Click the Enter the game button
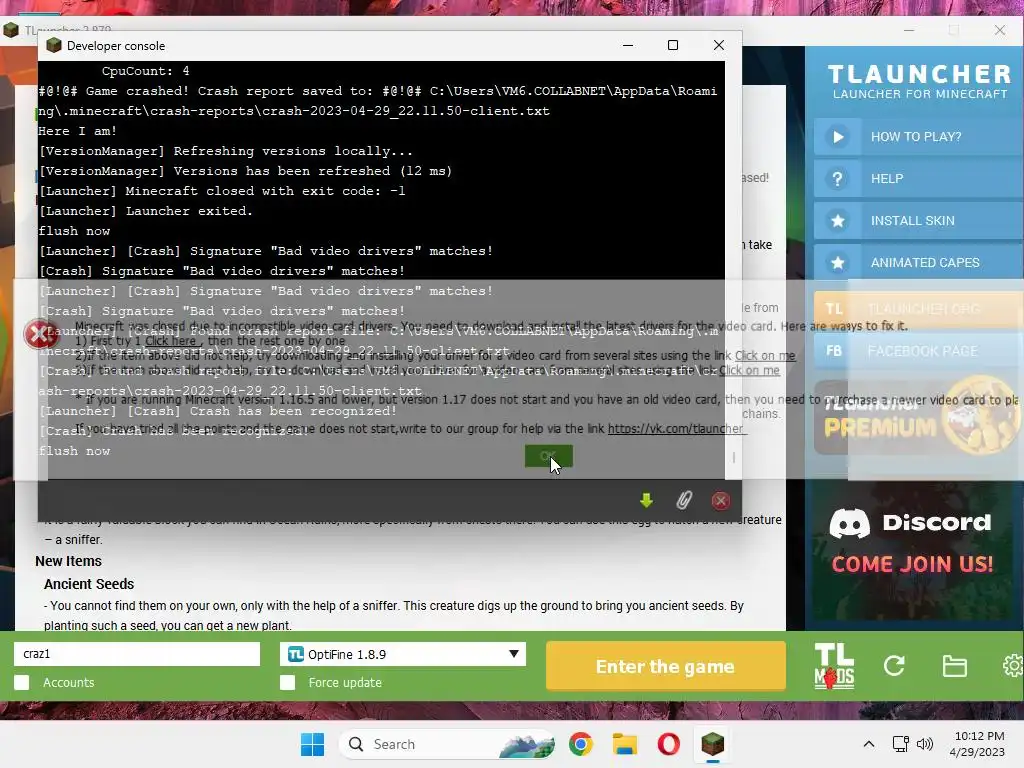The width and height of the screenshot is (1024, 768). point(665,666)
